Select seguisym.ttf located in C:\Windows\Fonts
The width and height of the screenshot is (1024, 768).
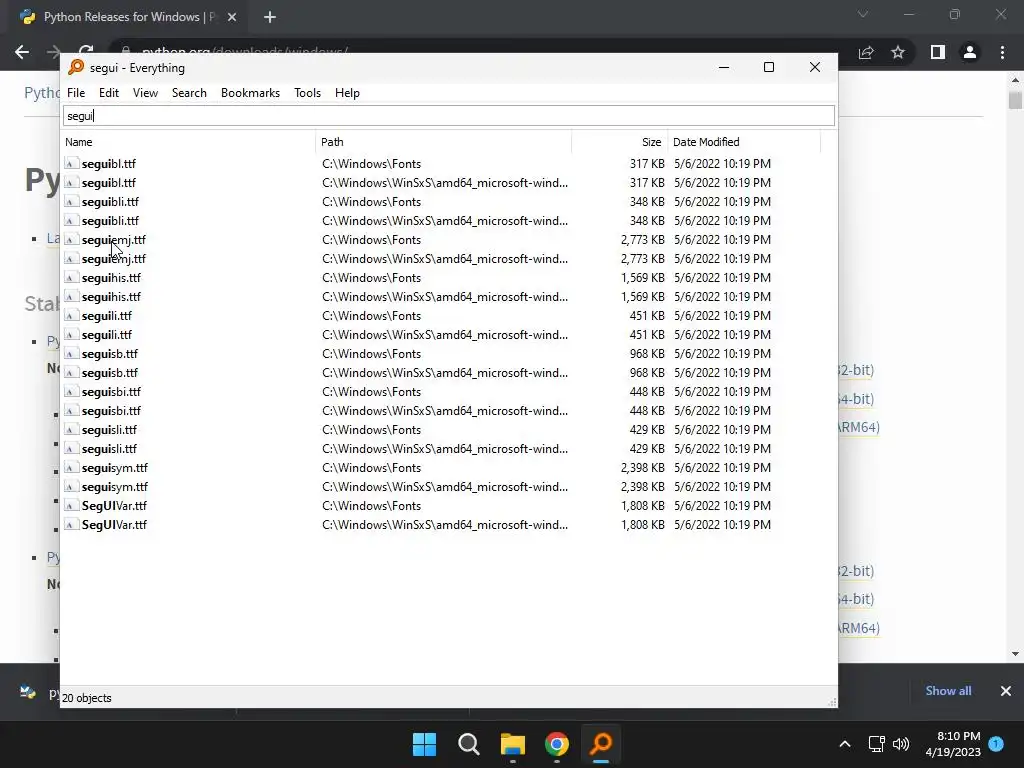114,467
